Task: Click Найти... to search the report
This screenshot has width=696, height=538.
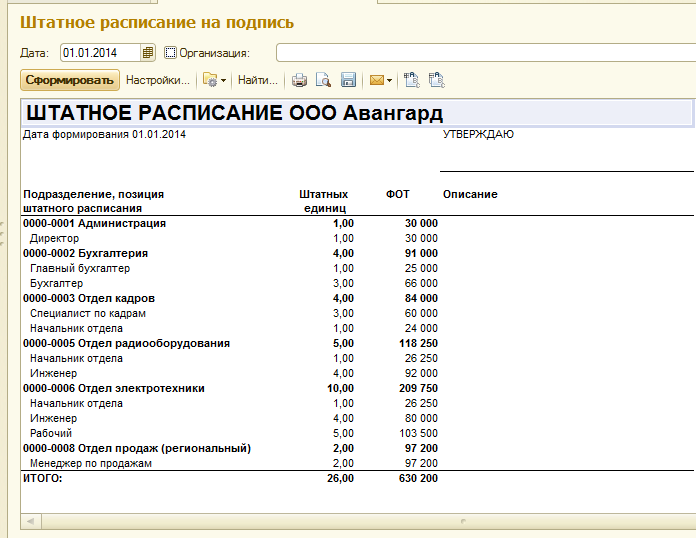Action: pos(258,80)
